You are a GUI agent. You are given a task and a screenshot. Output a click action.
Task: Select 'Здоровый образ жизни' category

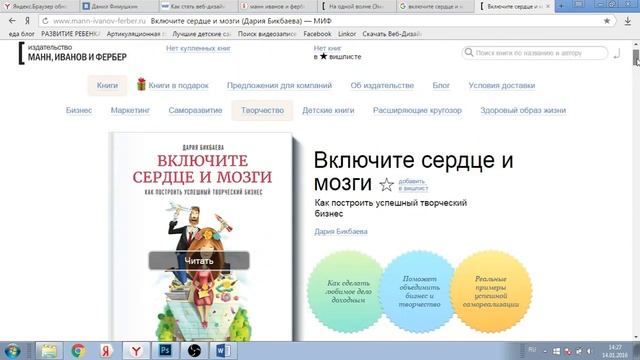click(523, 110)
